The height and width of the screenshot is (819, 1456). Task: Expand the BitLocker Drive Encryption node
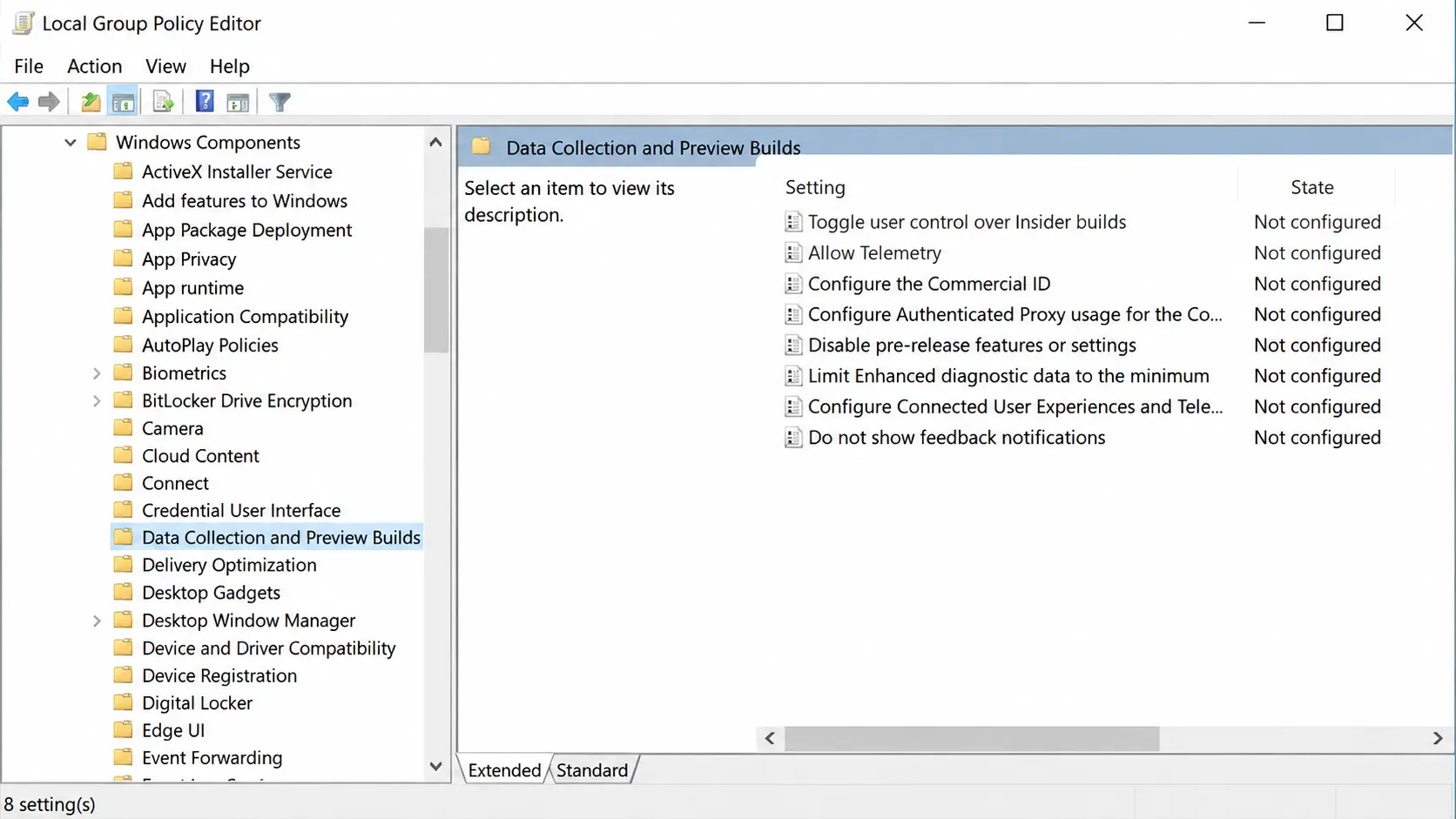97,401
